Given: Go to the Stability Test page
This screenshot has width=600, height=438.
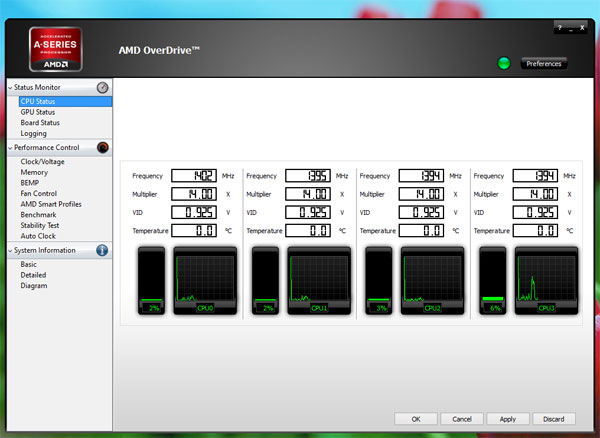Looking at the screenshot, I should (x=40, y=225).
